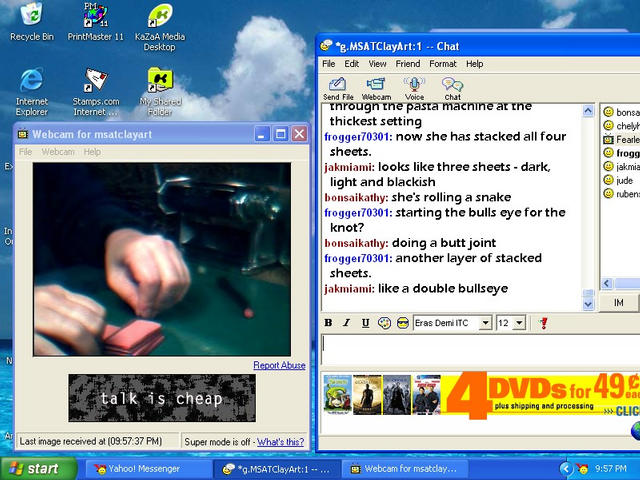
Task: Click the Chat toolbar icon
Action: pos(452,89)
